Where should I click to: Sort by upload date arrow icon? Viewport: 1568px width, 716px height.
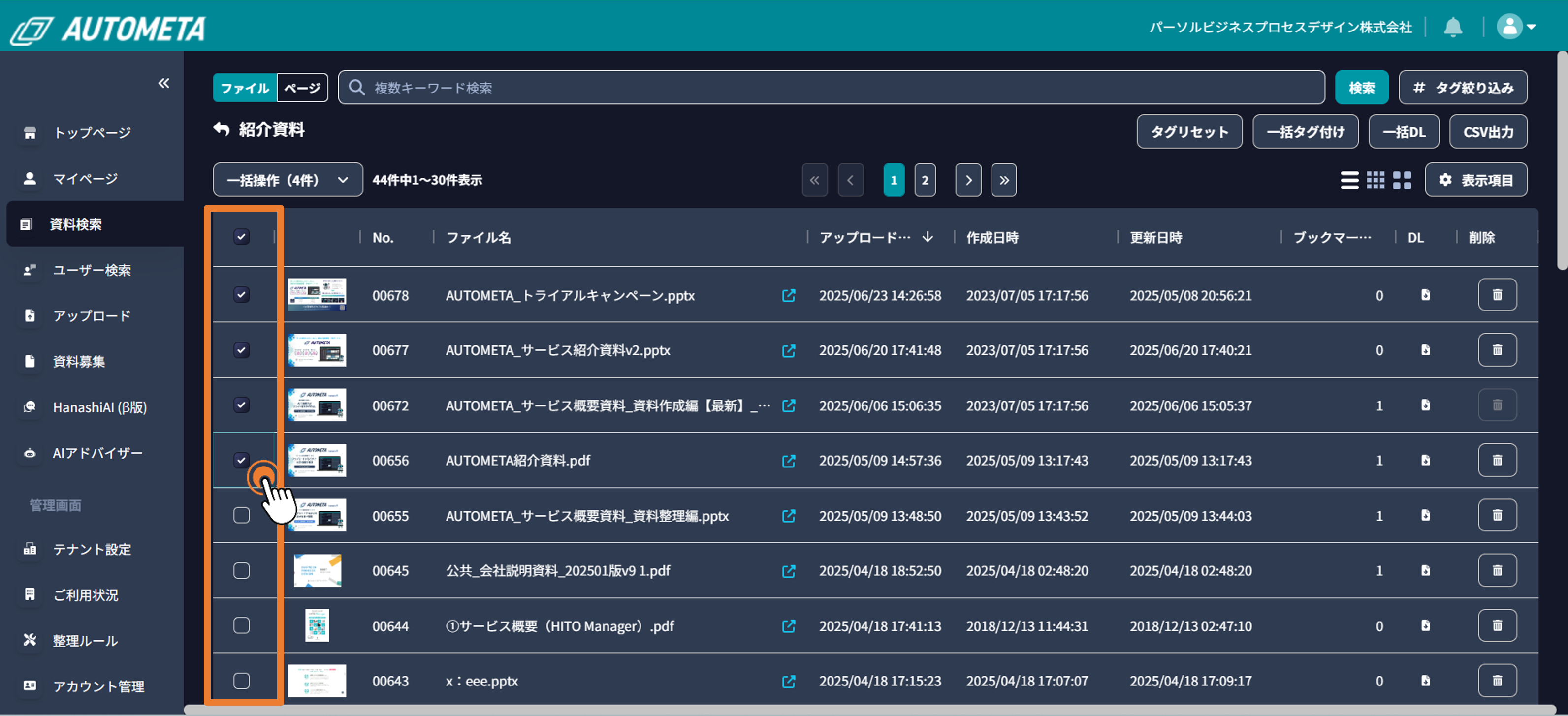point(928,237)
